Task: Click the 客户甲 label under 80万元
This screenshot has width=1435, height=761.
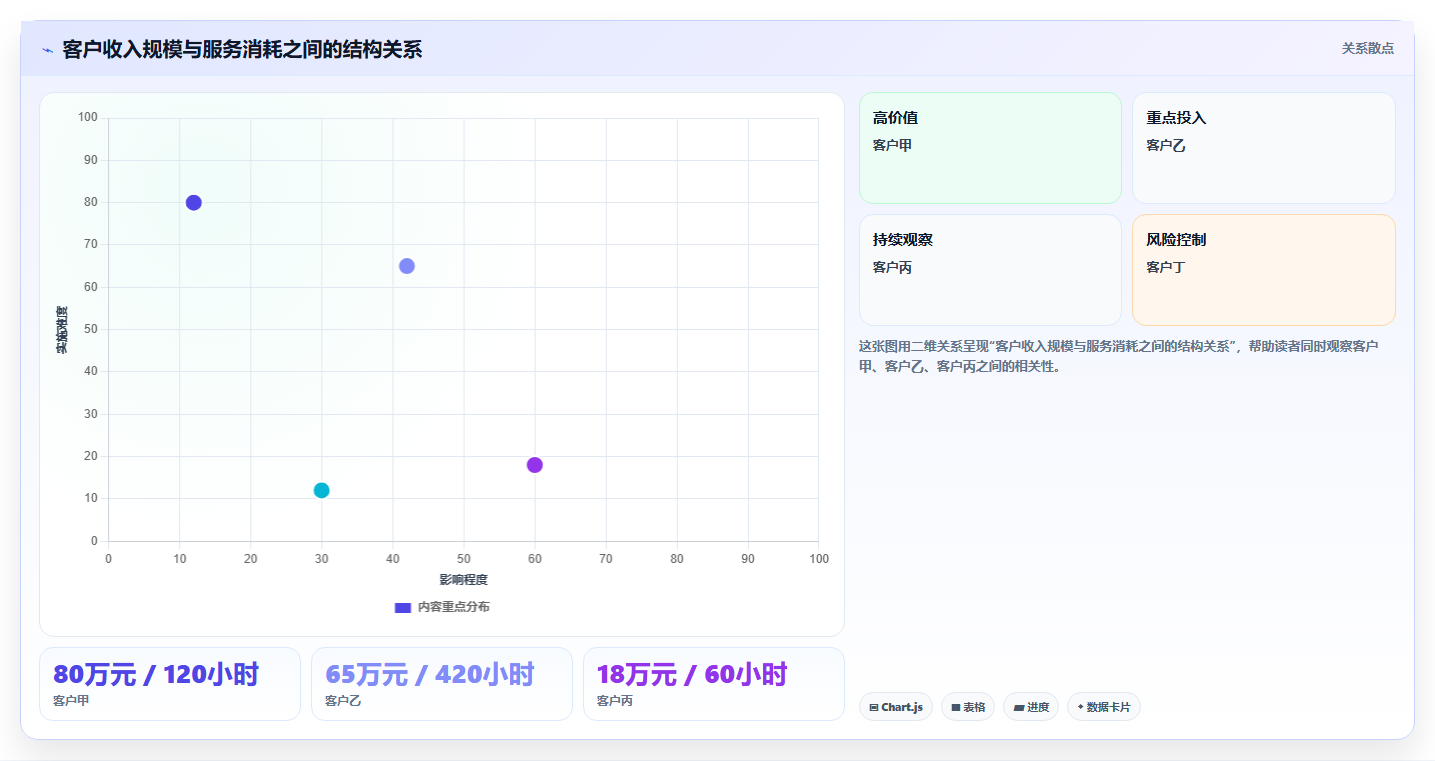Action: [71, 701]
